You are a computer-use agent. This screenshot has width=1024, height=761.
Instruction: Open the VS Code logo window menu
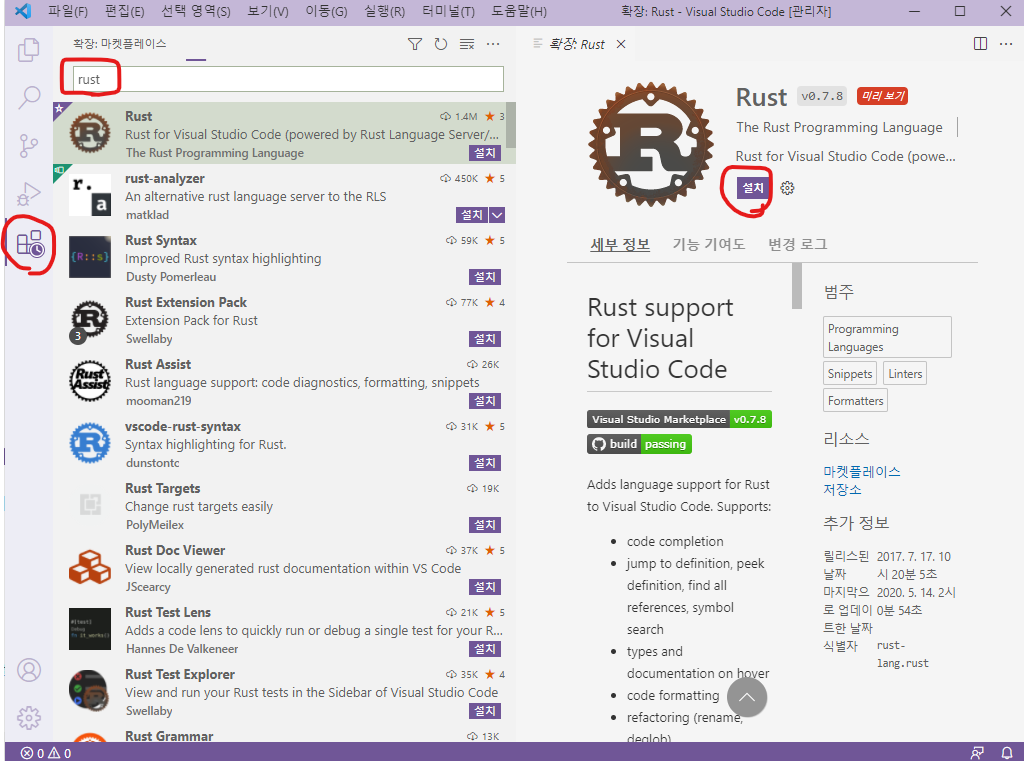tap(23, 11)
